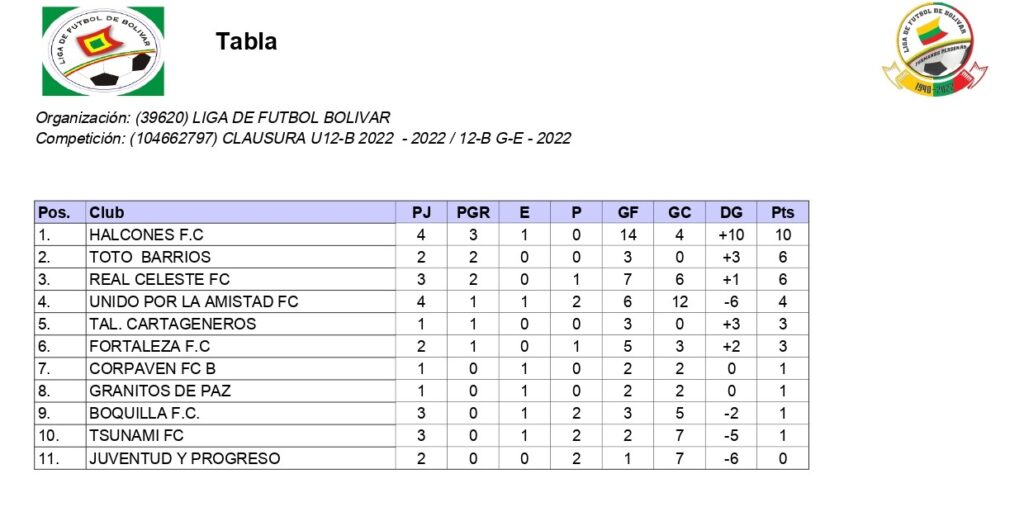
Task: Click the DG column header
Action: (731, 212)
